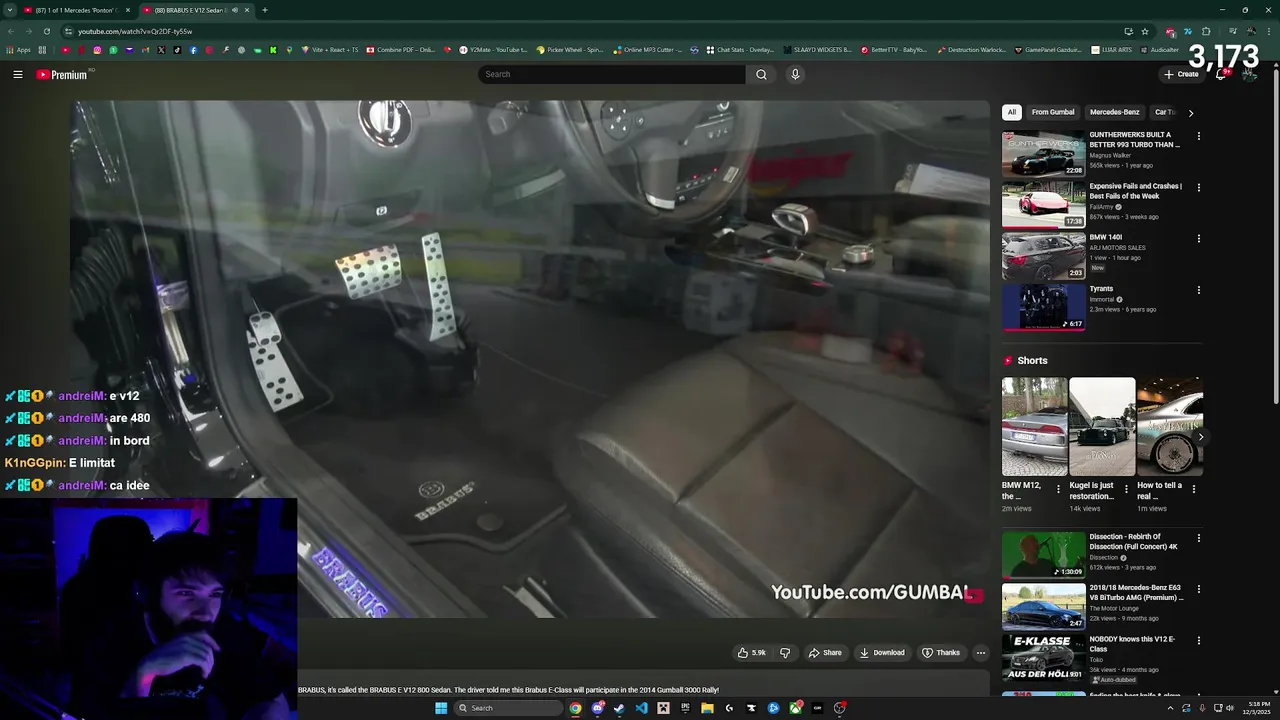The width and height of the screenshot is (1280, 720).
Task: Open X (Twitter) bookmark in bookmarks bar
Action: (161, 50)
